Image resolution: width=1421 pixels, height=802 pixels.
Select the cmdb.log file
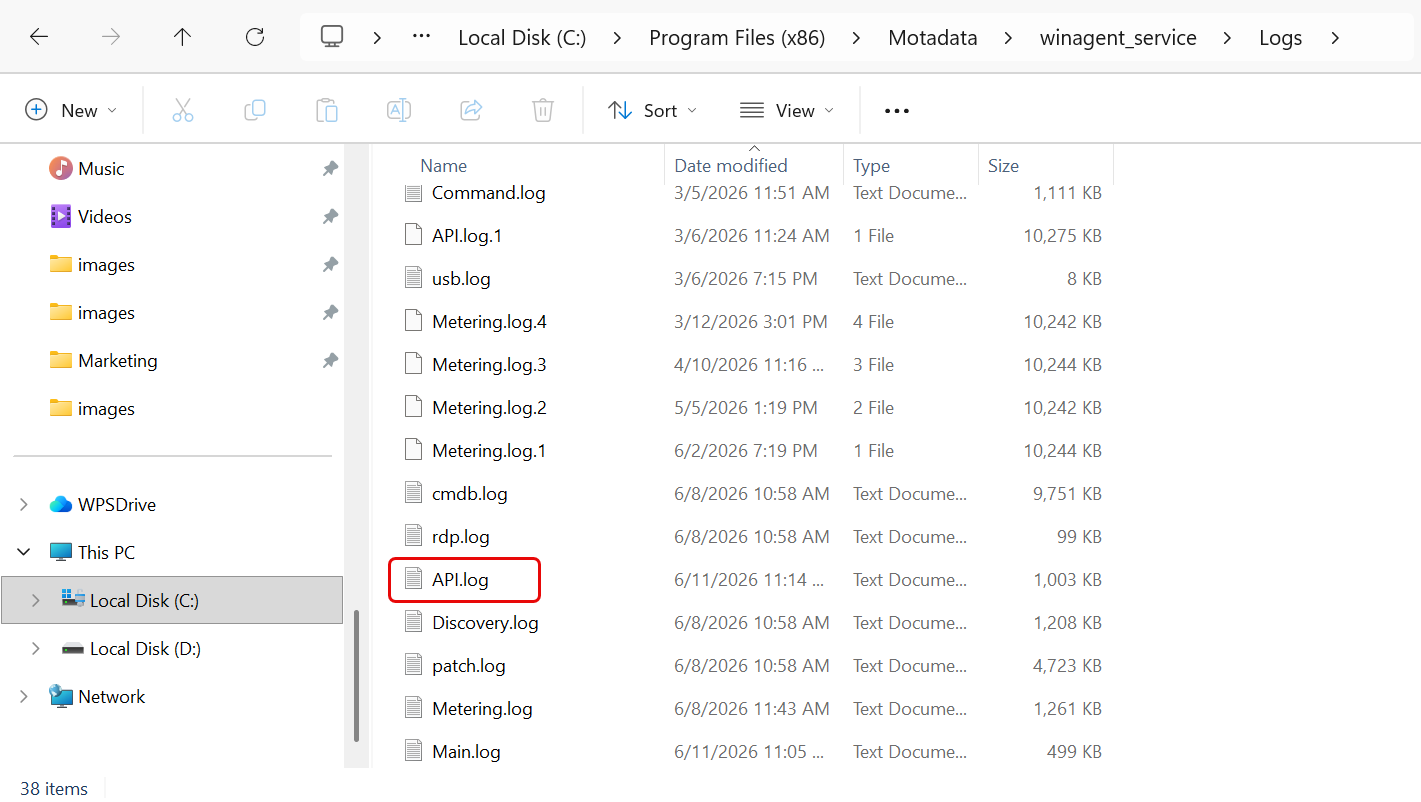point(470,494)
